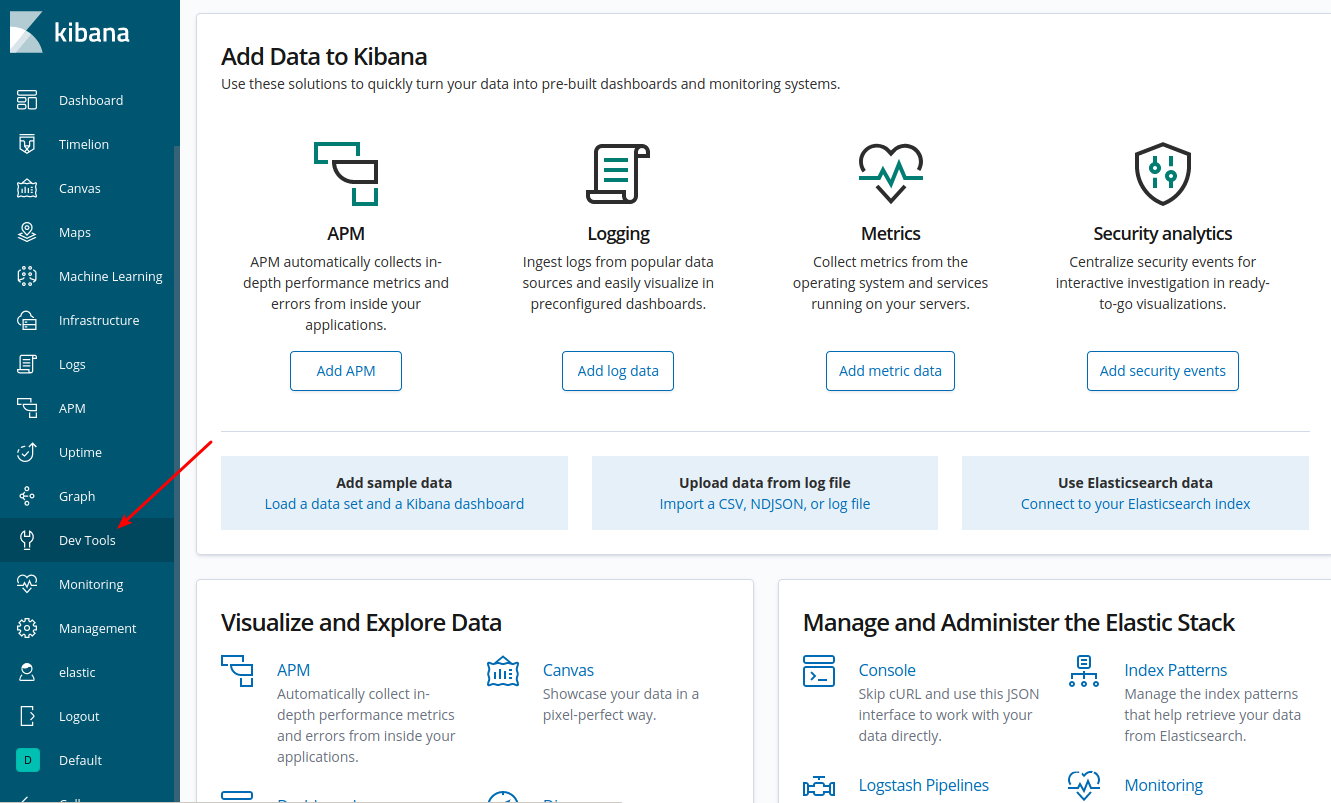This screenshot has height=803, width=1331.
Task: Click the Add metric data button
Action: pos(890,371)
